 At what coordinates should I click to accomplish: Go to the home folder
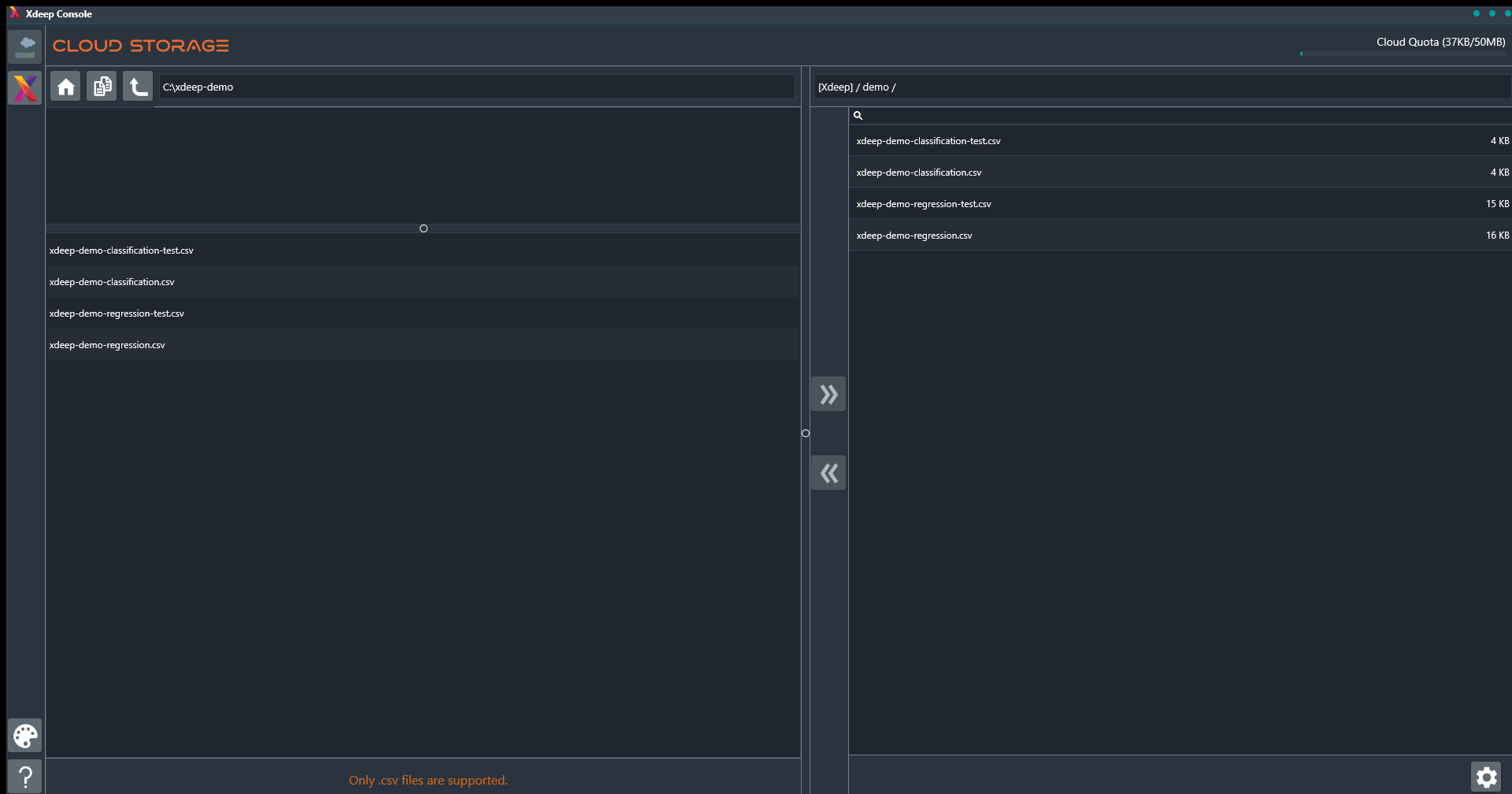tap(65, 87)
